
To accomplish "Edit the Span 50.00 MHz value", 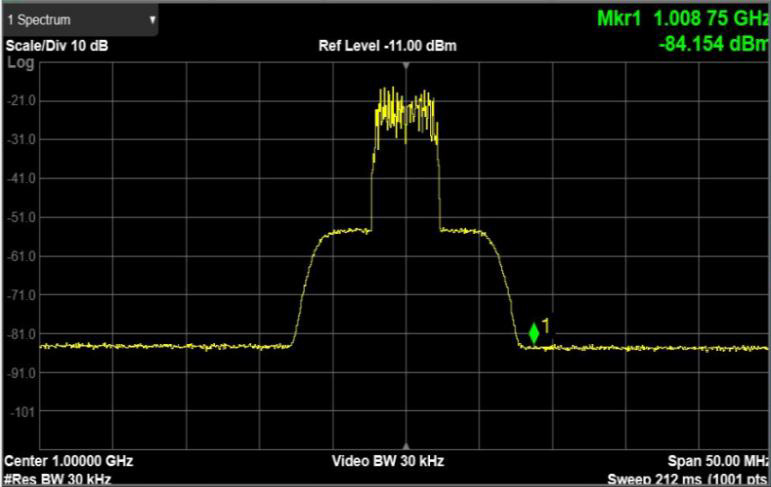I will [x=717, y=462].
